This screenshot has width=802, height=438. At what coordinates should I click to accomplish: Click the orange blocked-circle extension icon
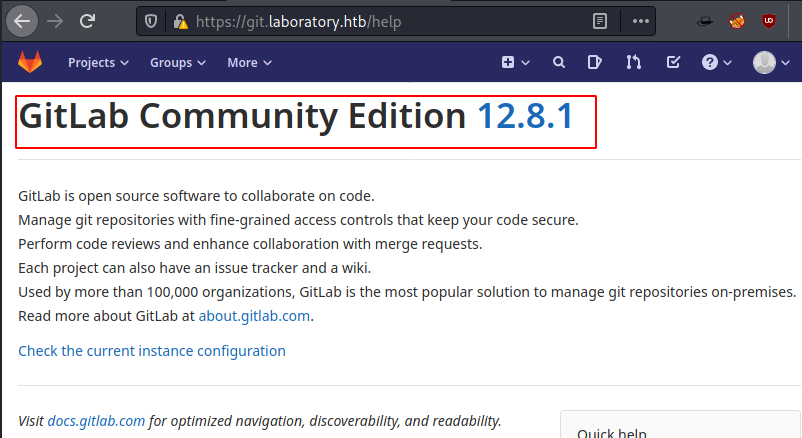pyautogui.click(x=737, y=21)
